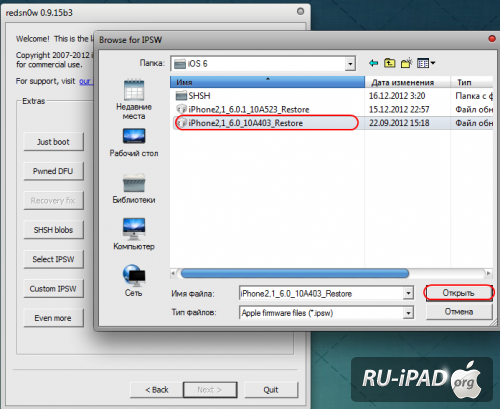This screenshot has width=500, height=409.
Task: Click the Открыть button
Action: pos(459,293)
